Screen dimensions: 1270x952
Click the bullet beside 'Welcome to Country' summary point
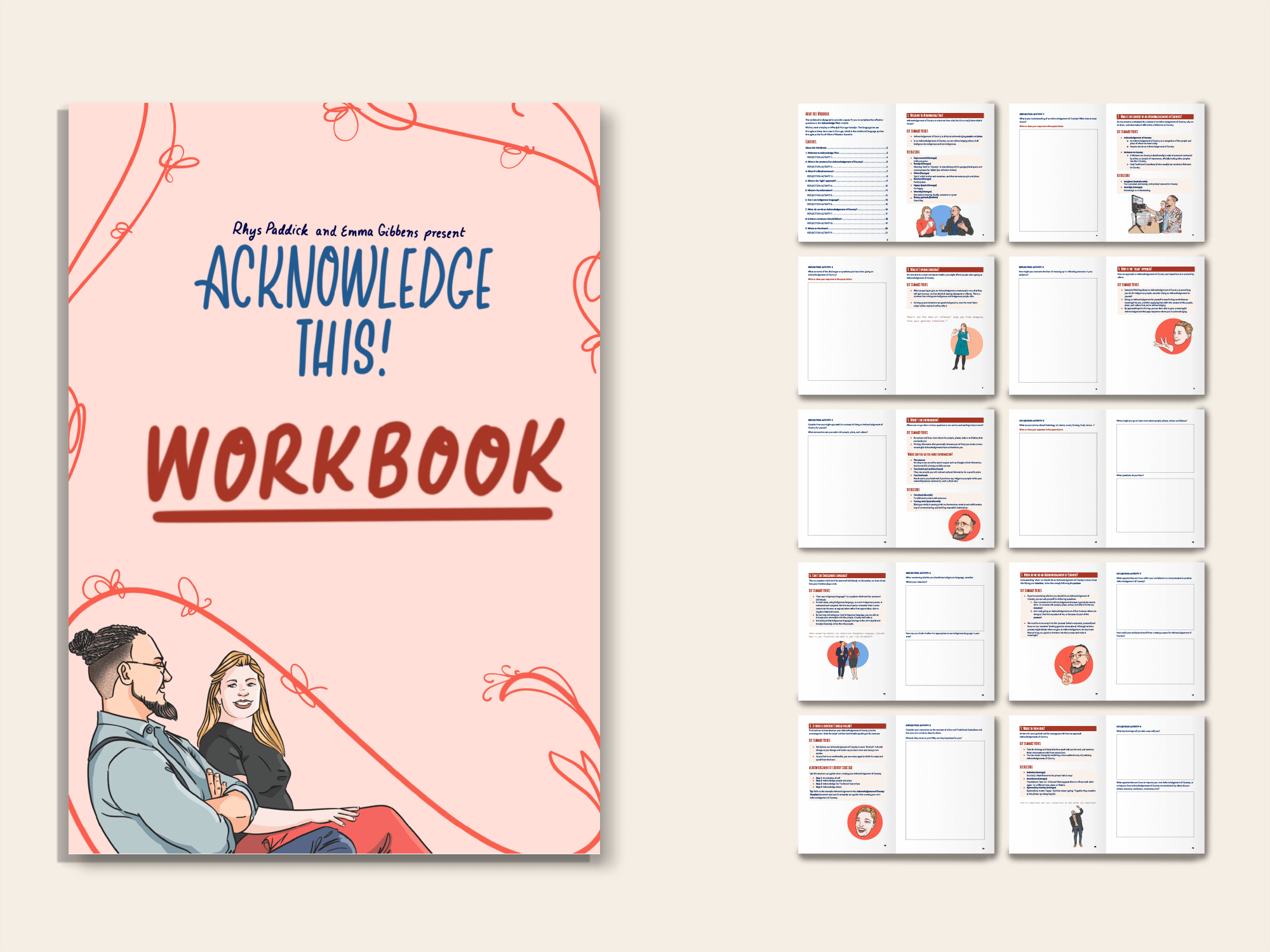(1121, 152)
